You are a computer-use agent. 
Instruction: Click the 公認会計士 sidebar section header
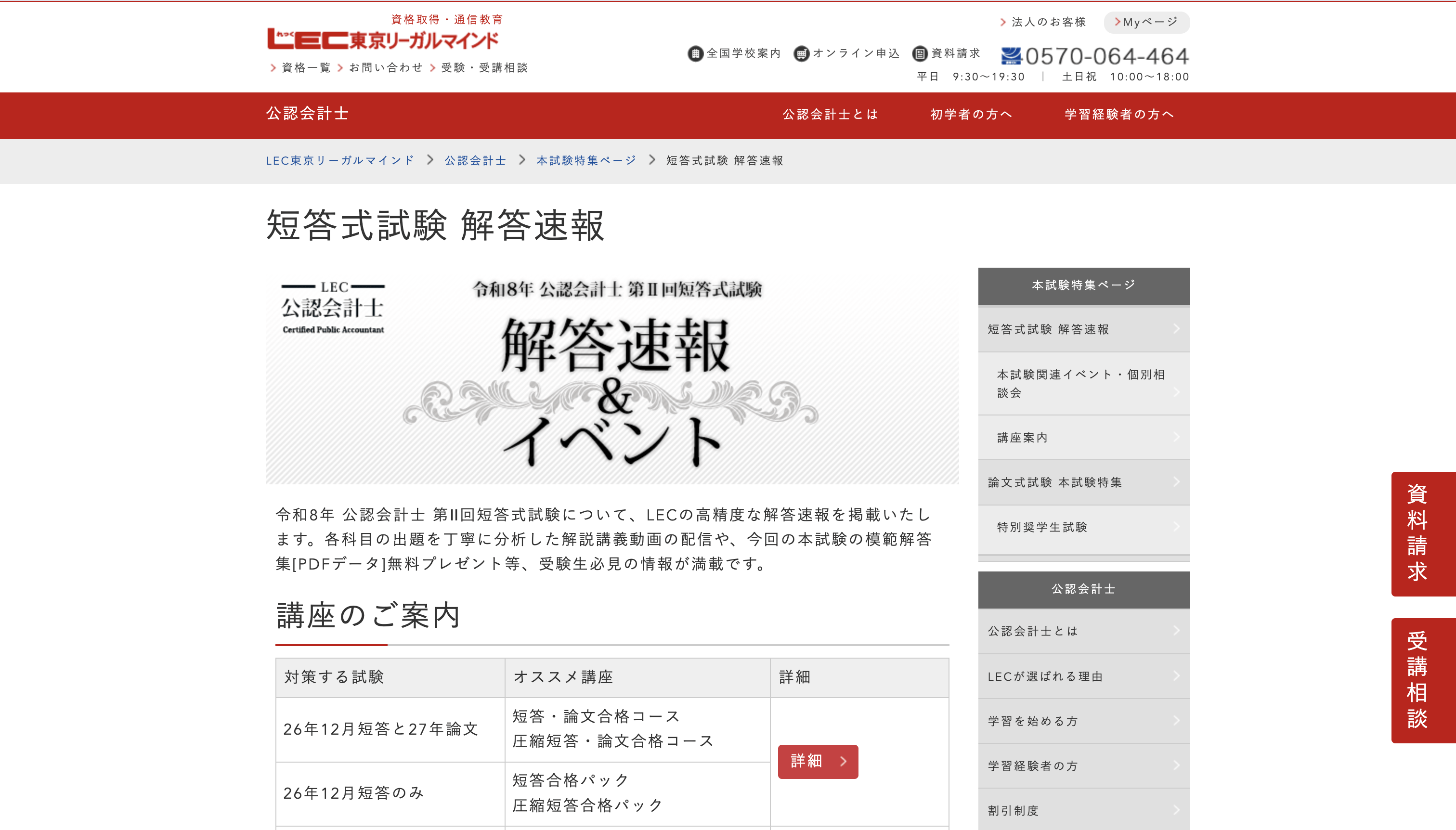pyautogui.click(x=1084, y=589)
